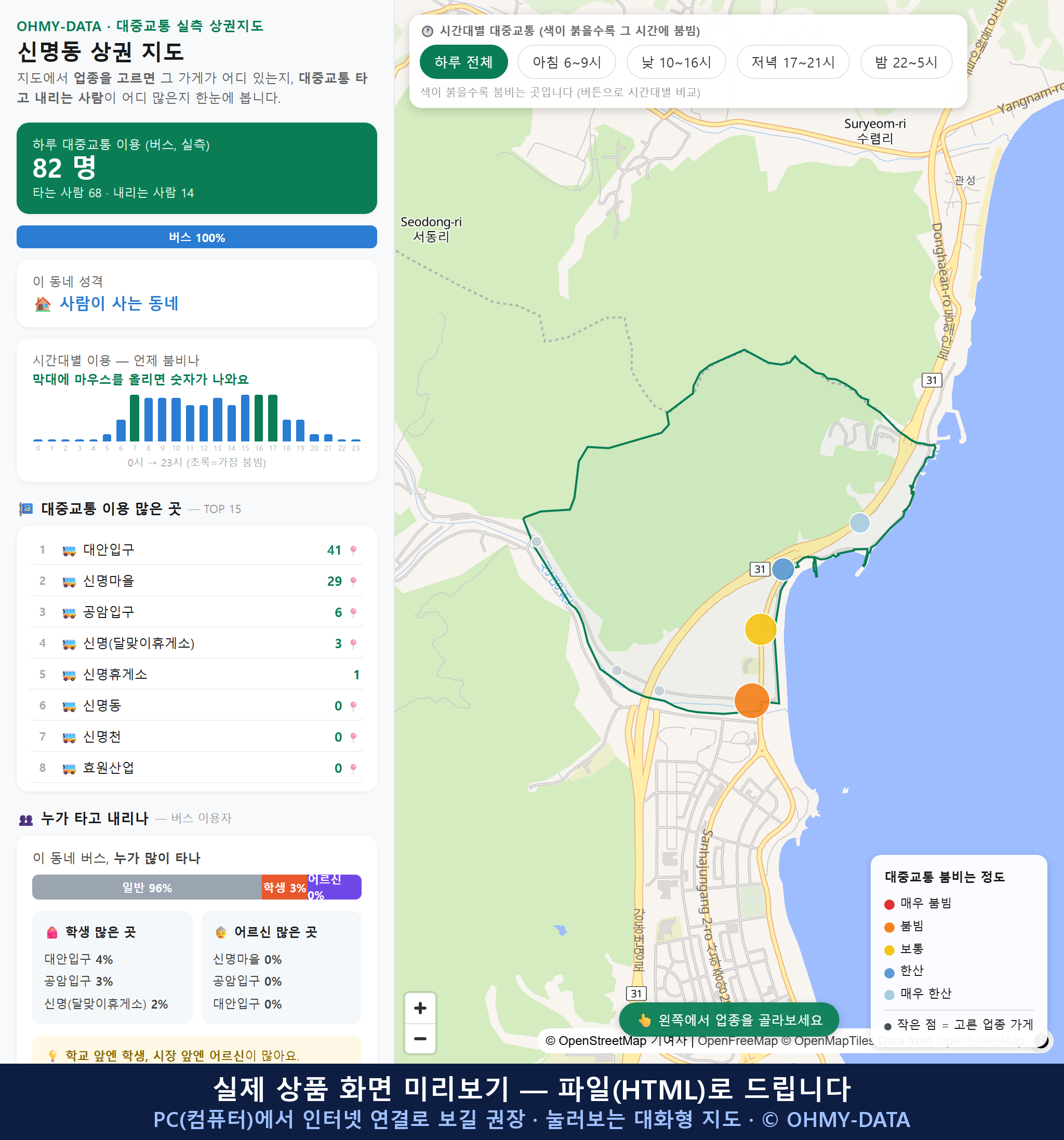
Task: Click the dark blue 한산 marker by route 31
Action: pyautogui.click(x=783, y=569)
